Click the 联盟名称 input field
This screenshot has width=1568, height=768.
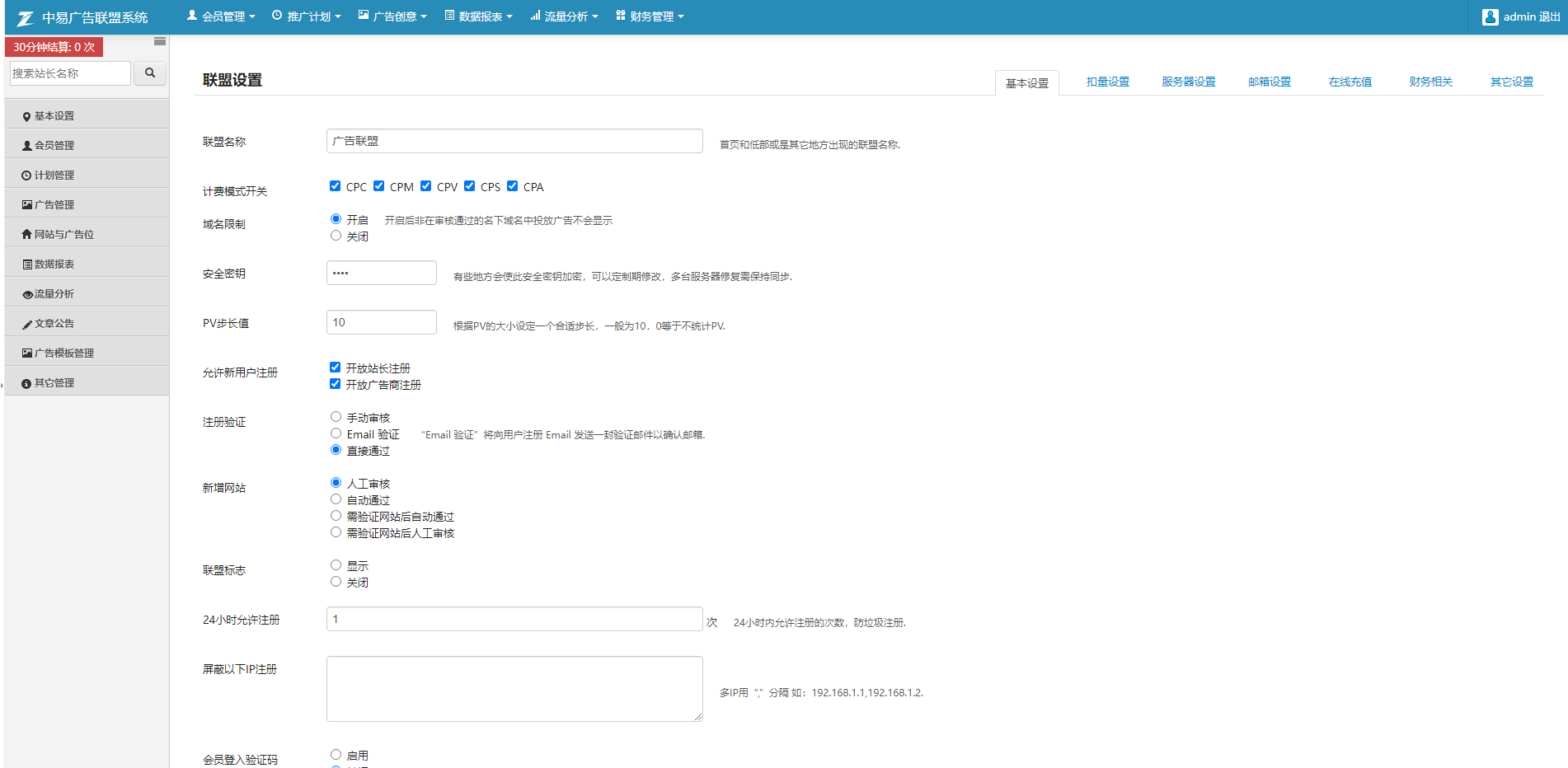pyautogui.click(x=514, y=141)
